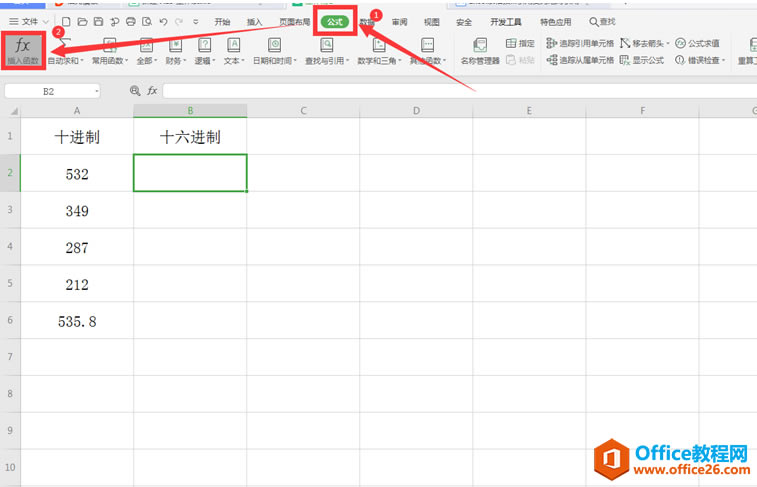Select column C header
Screen dimensions: 757x487
click(x=303, y=111)
